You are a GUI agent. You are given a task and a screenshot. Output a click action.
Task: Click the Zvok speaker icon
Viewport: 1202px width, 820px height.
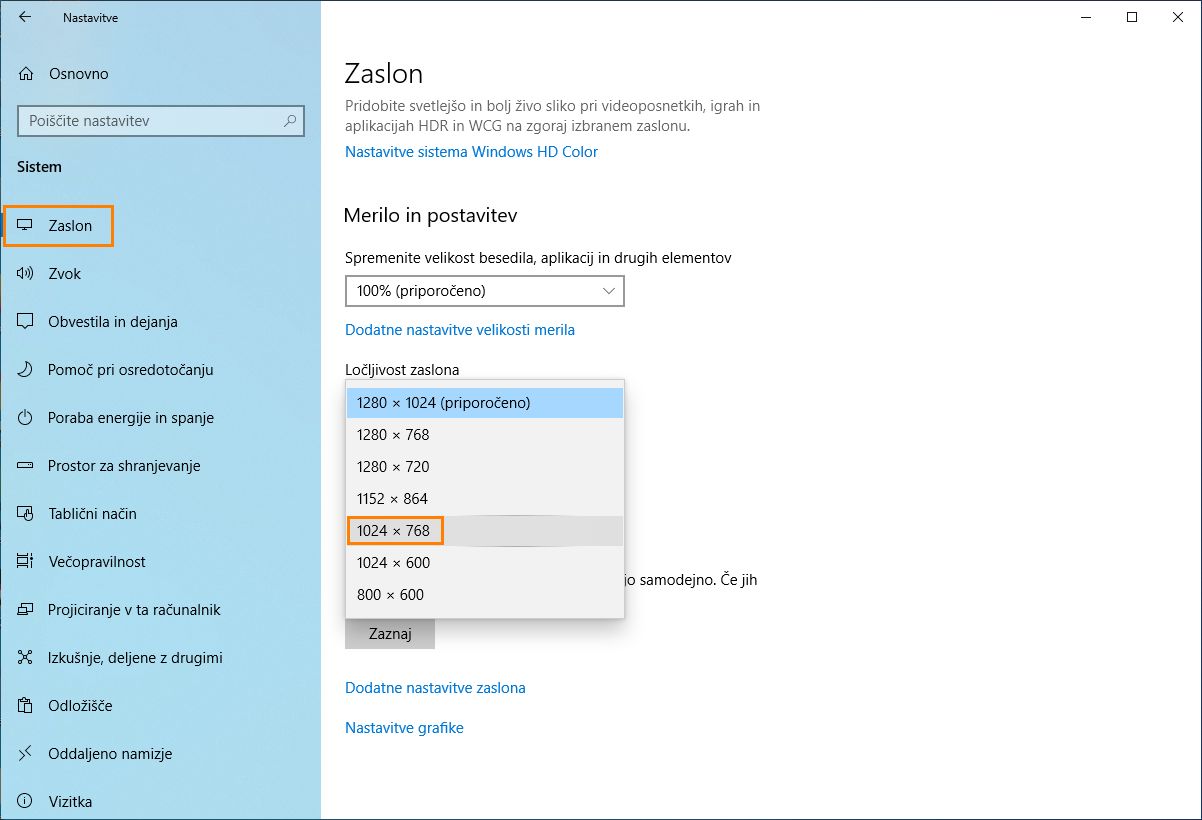(x=26, y=274)
